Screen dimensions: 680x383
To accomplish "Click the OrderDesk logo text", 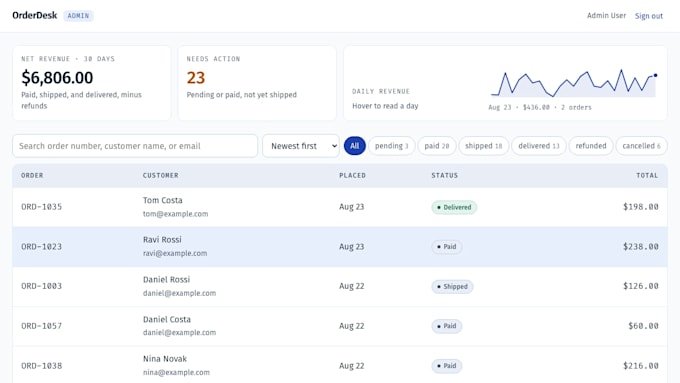I will [35, 16].
